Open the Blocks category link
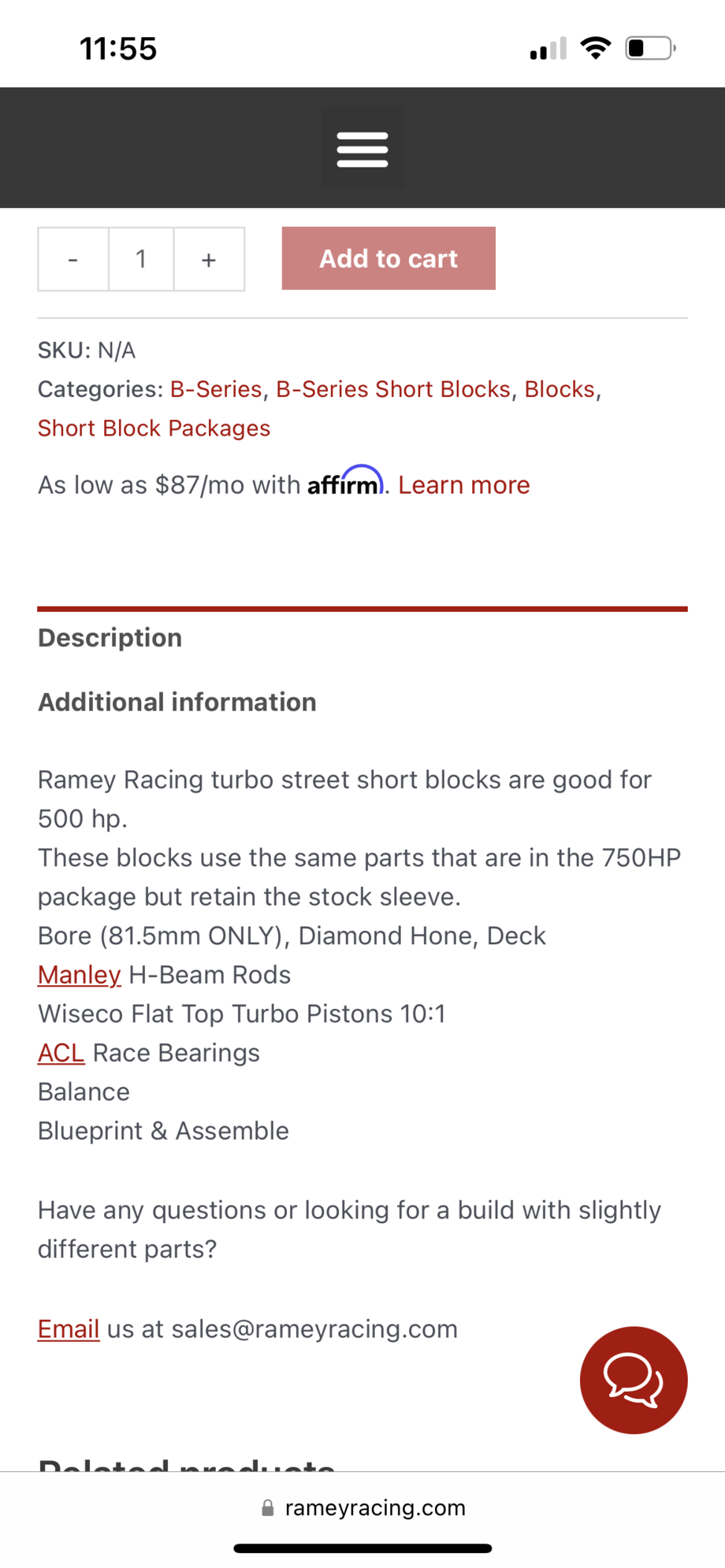The width and height of the screenshot is (725, 1568). [x=560, y=389]
